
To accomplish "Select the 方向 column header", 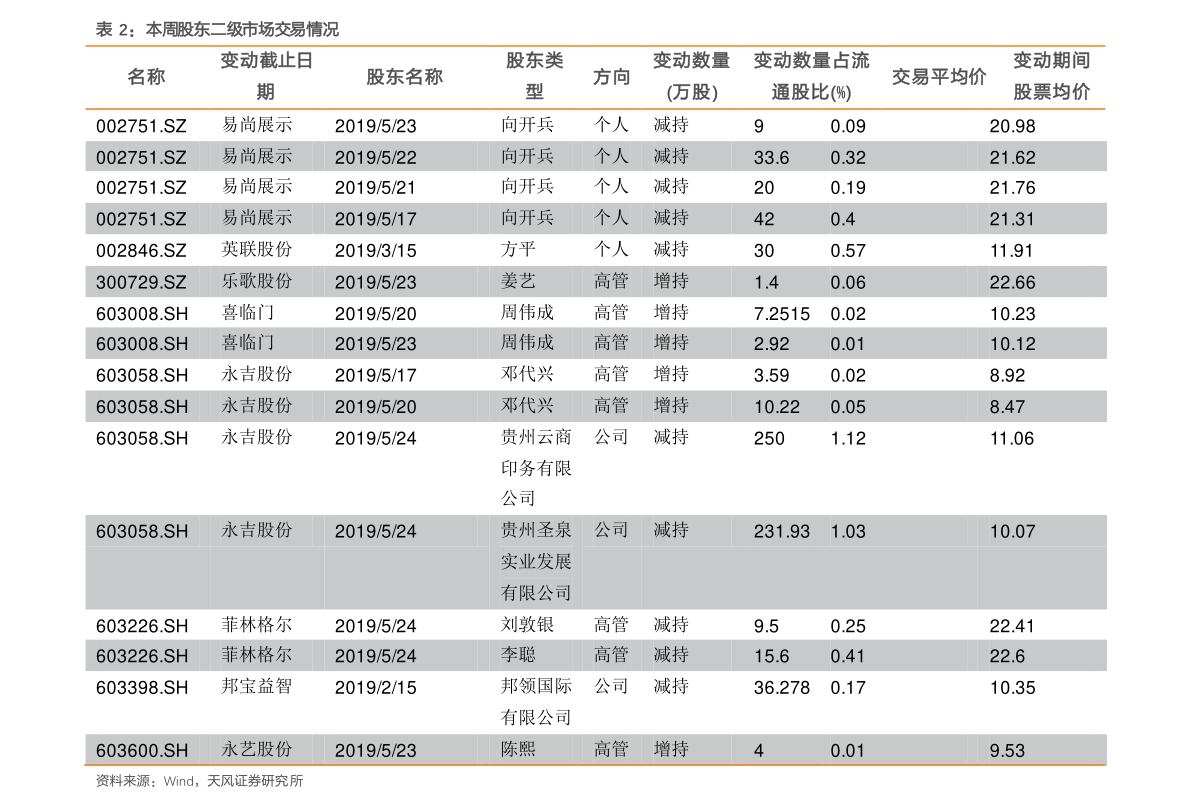I will (611, 77).
